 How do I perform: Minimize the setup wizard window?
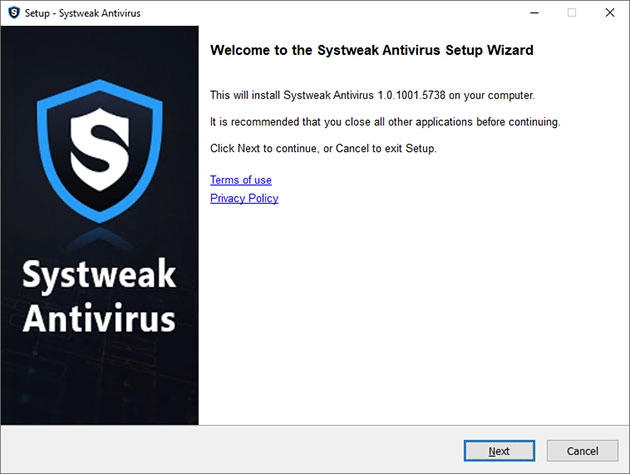[x=526, y=13]
